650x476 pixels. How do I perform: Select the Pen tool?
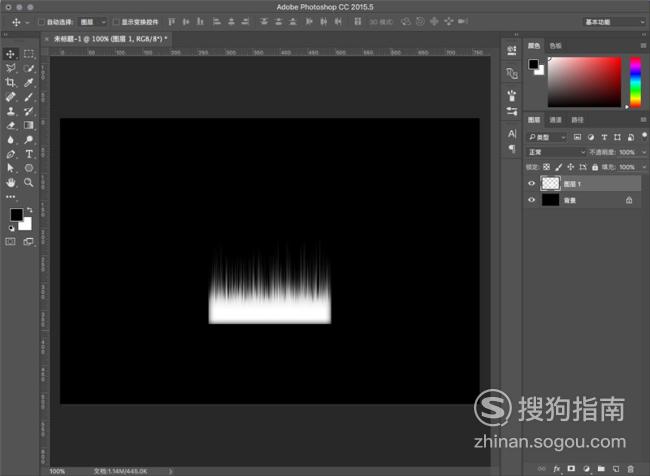click(11, 154)
